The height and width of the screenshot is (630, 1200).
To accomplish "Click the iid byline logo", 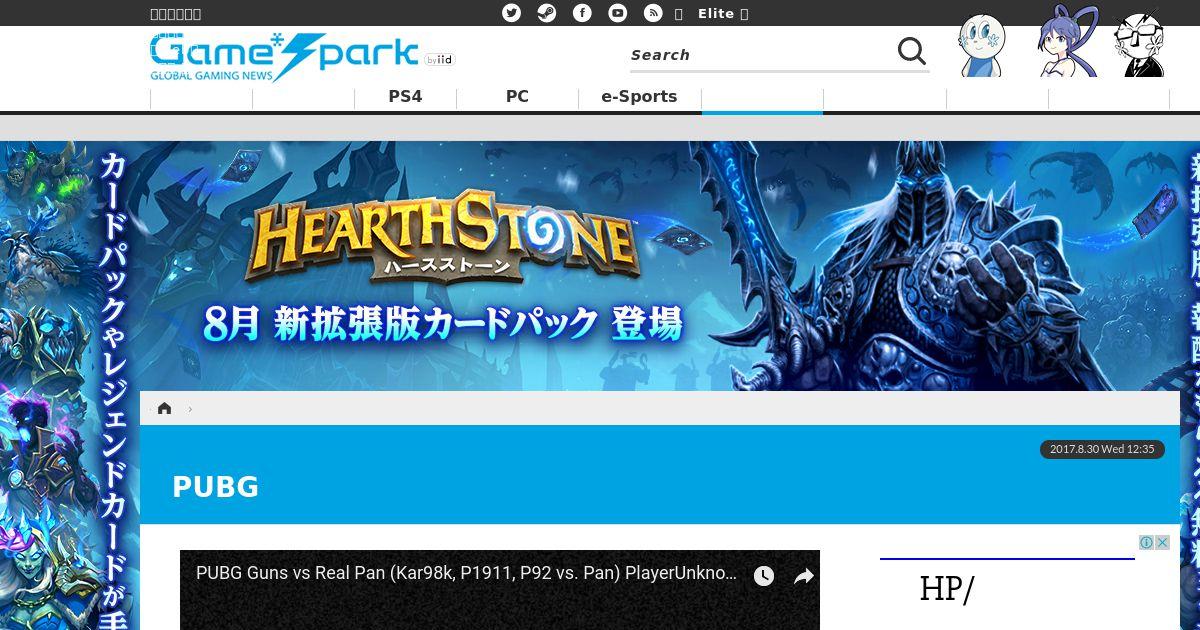I will click(440, 60).
